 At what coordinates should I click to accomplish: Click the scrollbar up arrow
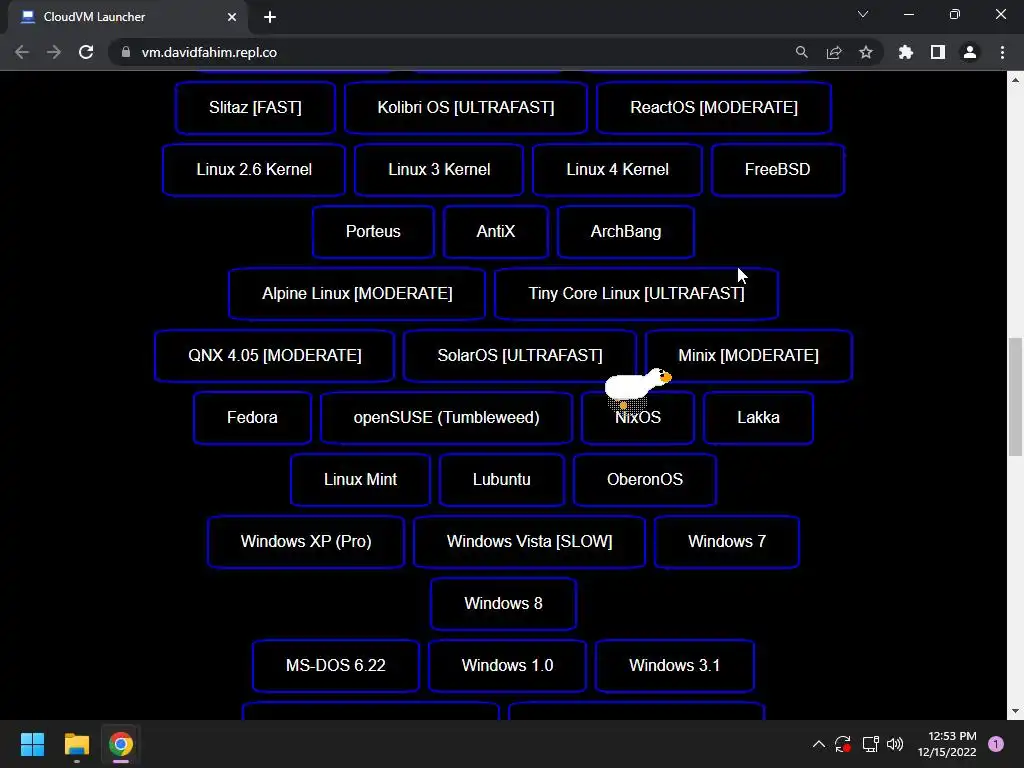[1015, 80]
